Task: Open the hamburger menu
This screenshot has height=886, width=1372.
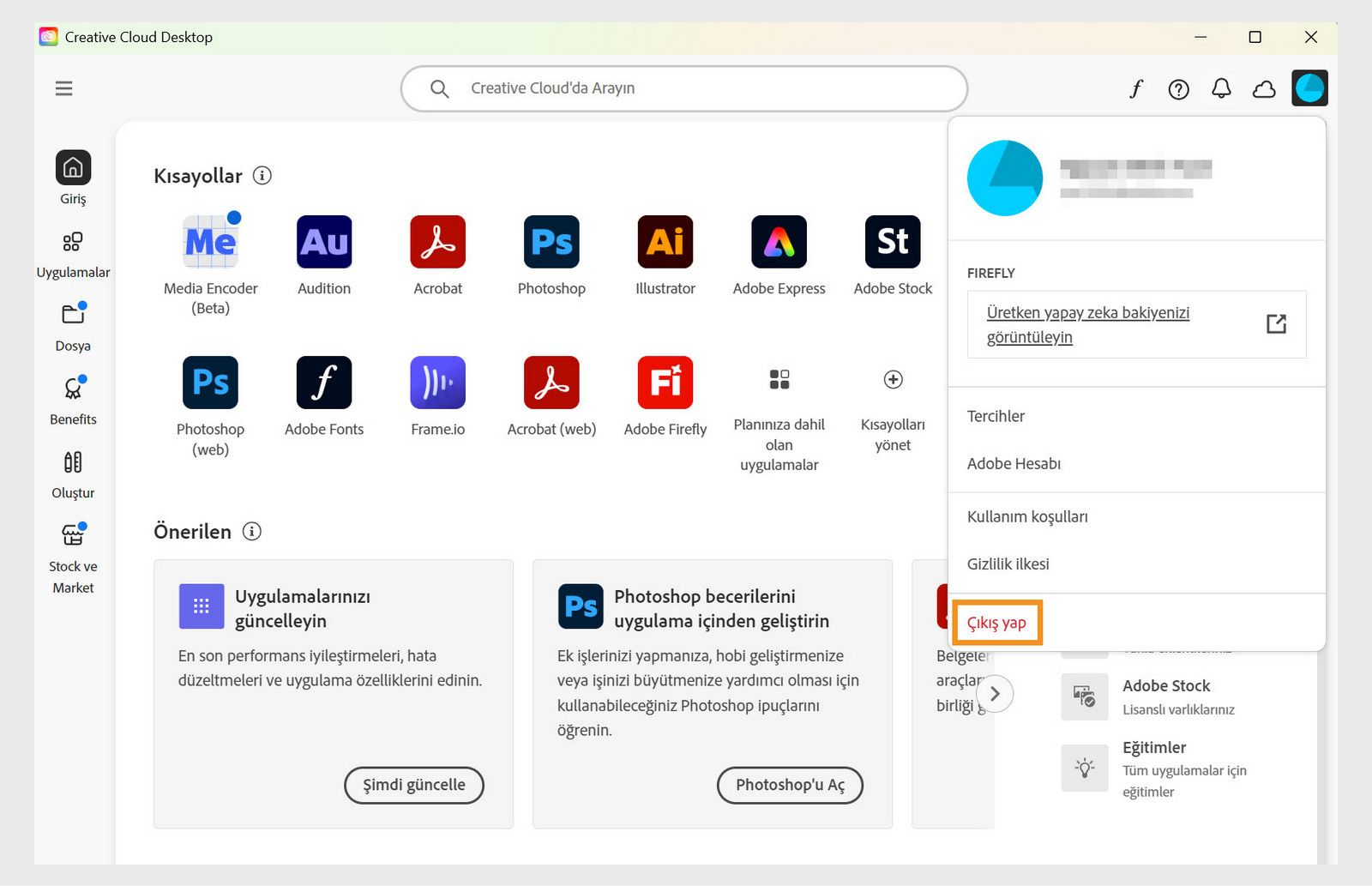Action: [63, 88]
